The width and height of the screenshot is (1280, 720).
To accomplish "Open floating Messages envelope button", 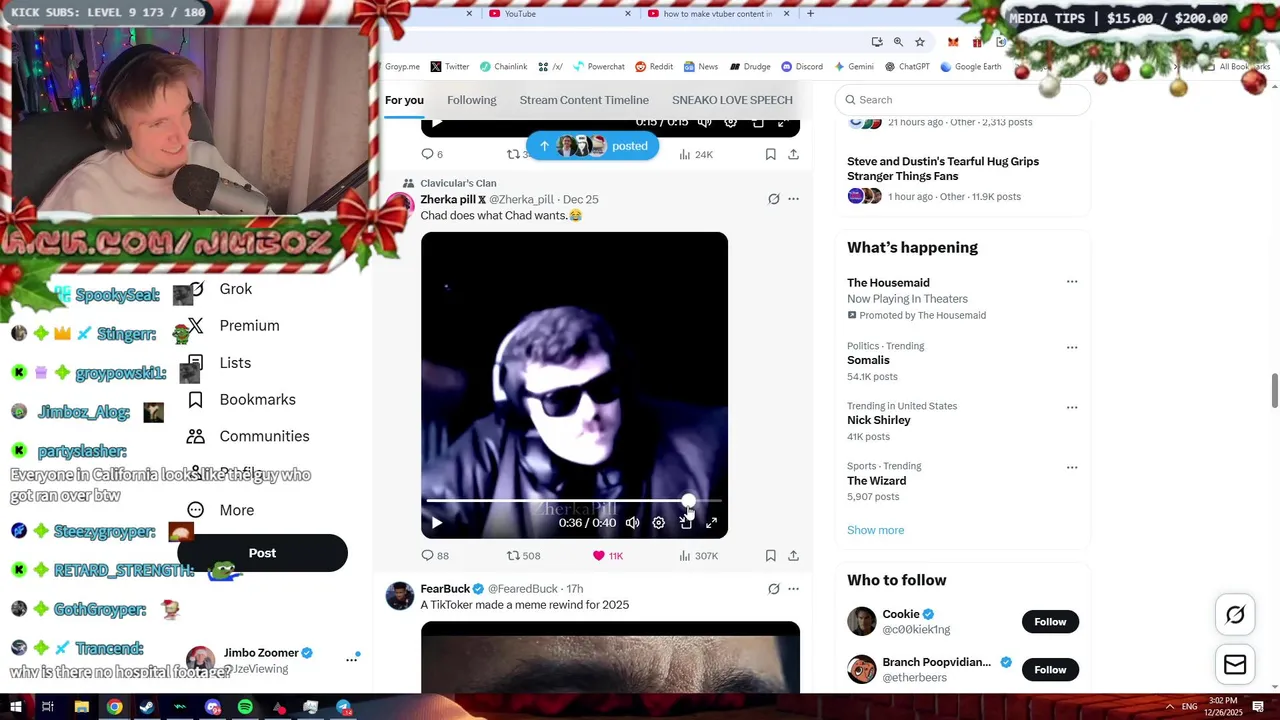I will pyautogui.click(x=1235, y=664).
